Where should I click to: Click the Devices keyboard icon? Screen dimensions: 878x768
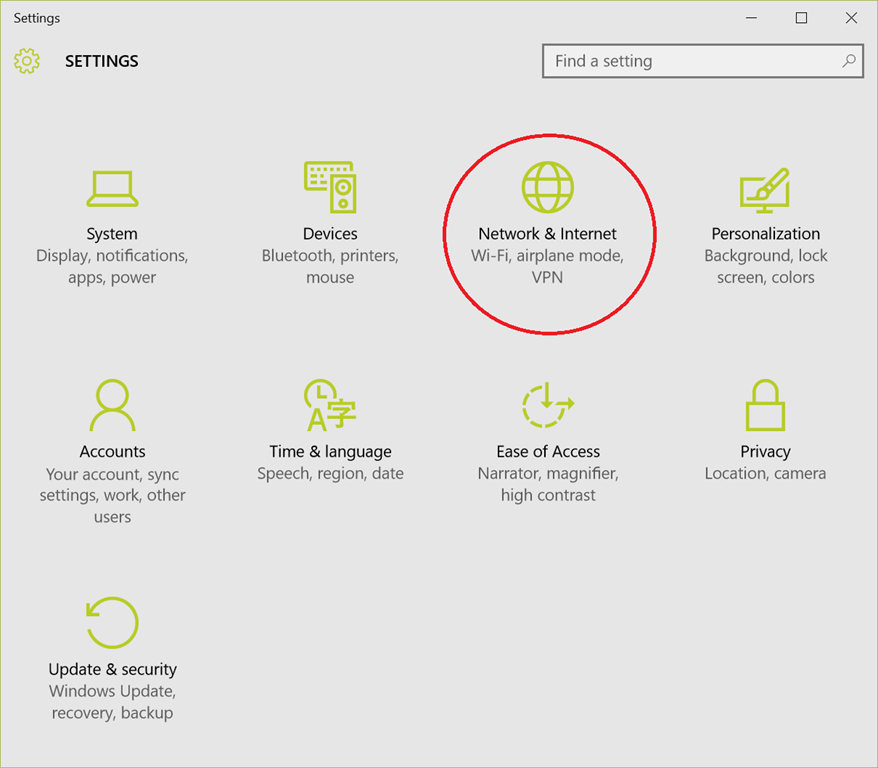click(x=330, y=185)
